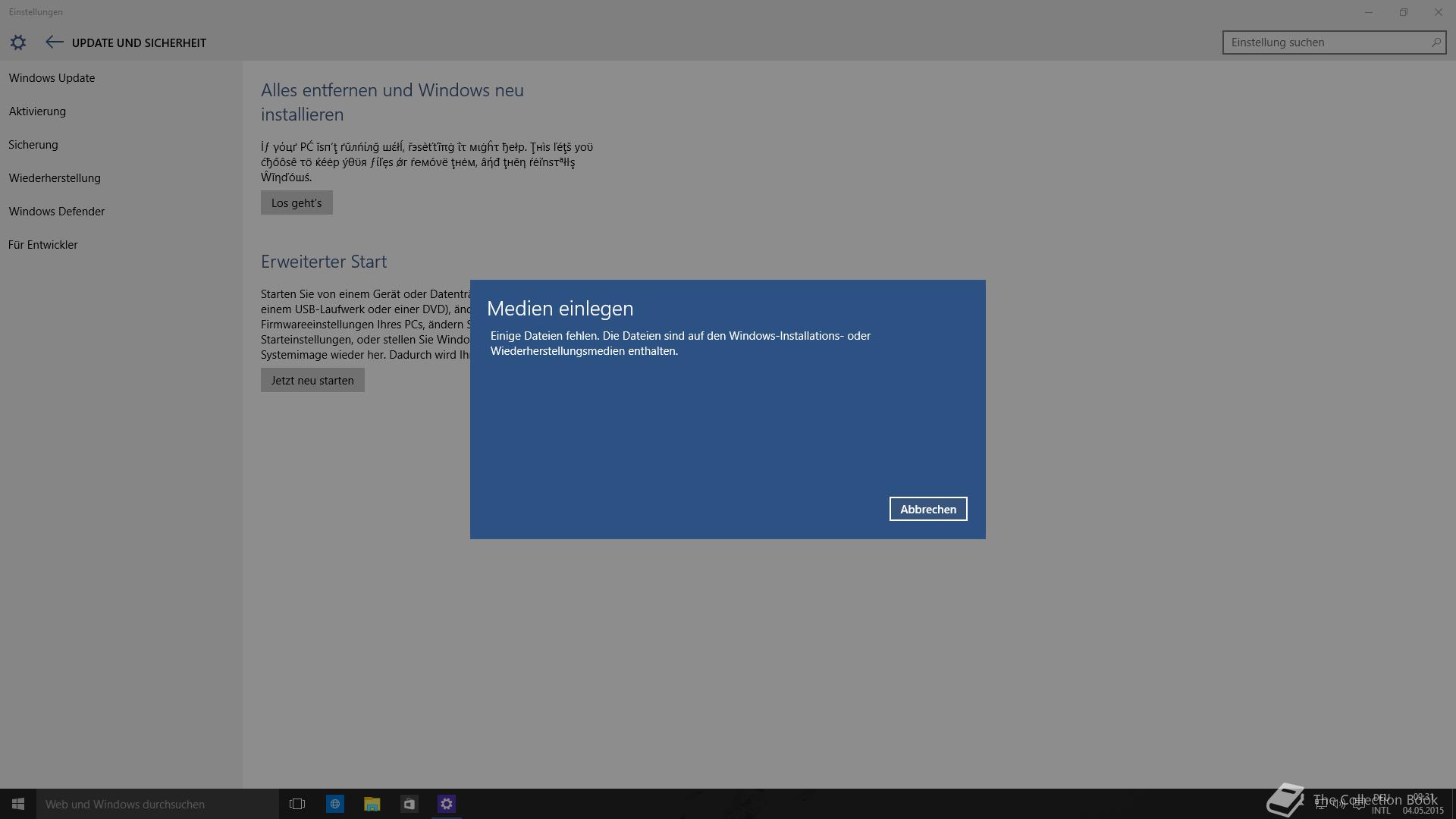Select Aktivierung in the sidebar
This screenshot has height=819, width=1456.
pyautogui.click(x=37, y=111)
